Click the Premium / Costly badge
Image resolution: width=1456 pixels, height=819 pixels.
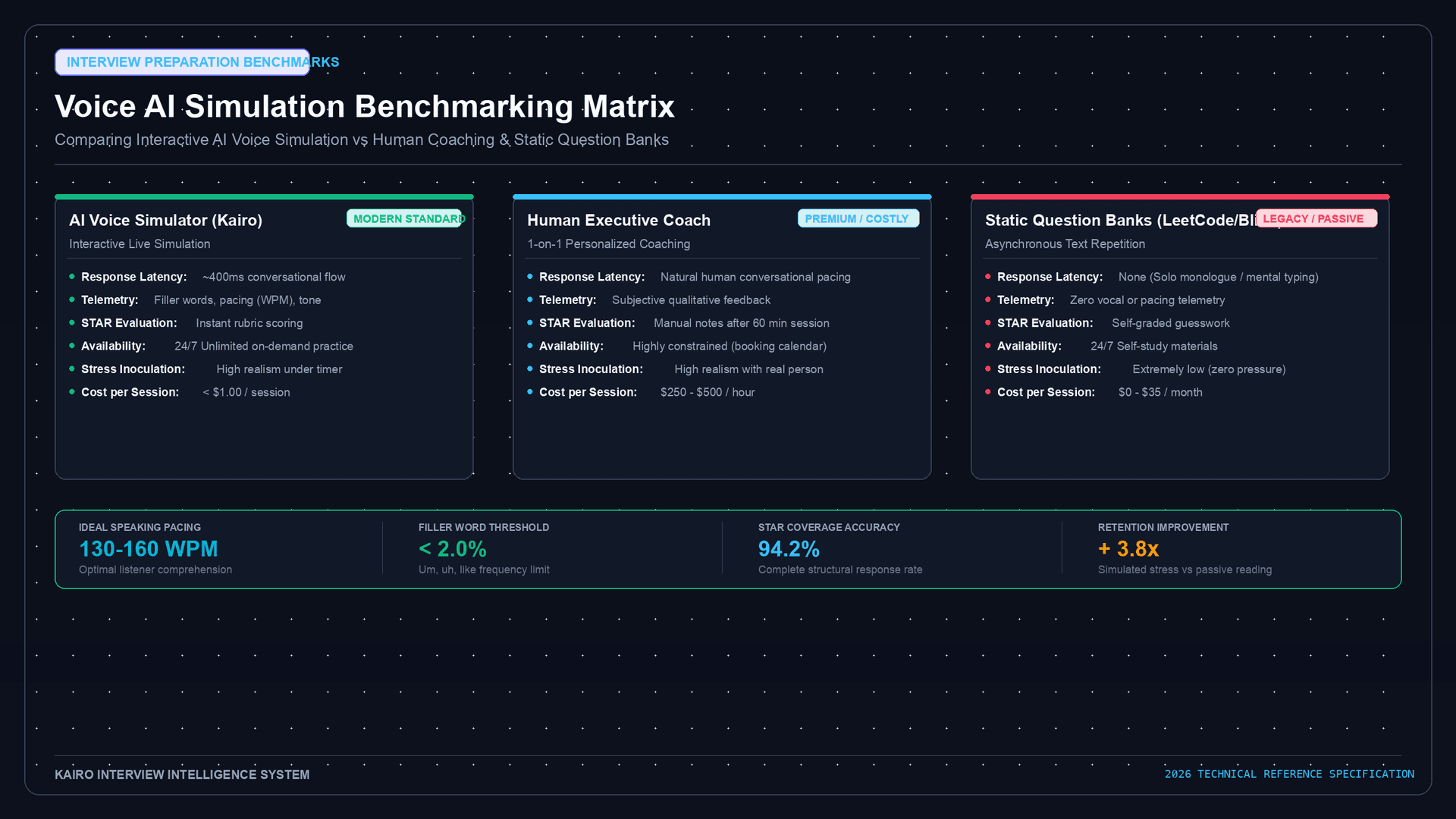[x=858, y=218]
